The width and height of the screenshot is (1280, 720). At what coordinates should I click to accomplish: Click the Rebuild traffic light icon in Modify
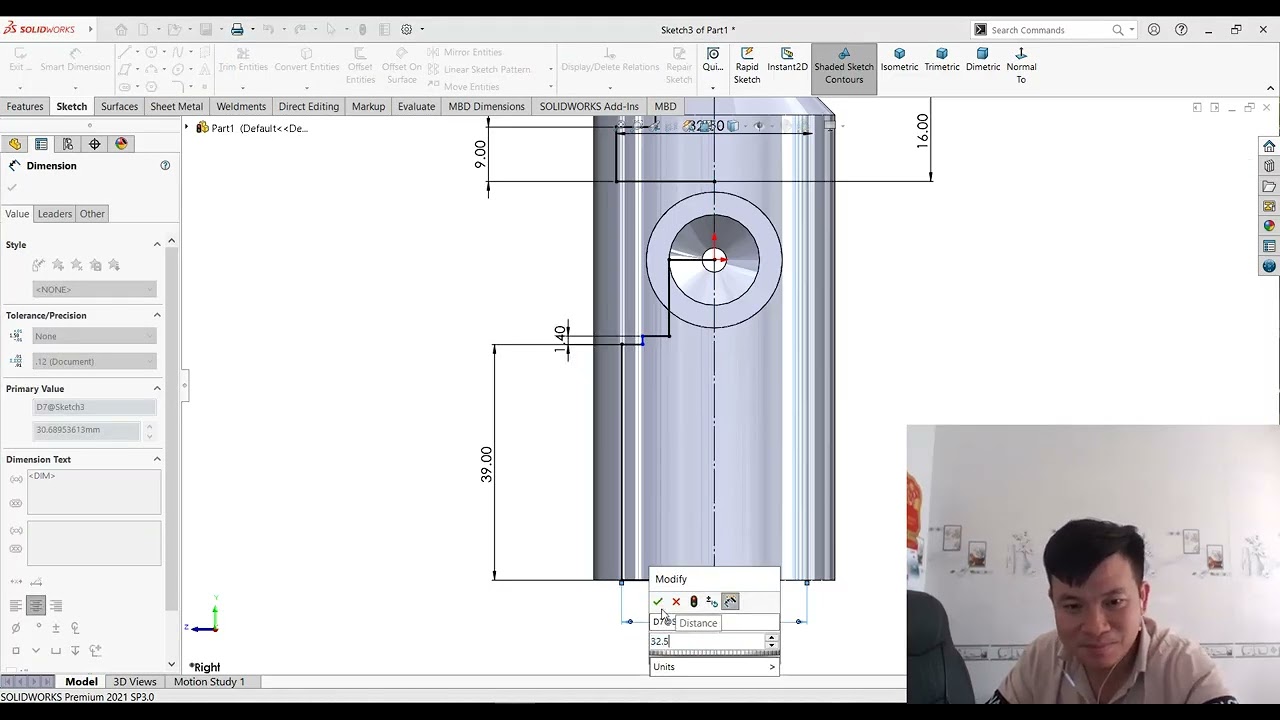pyautogui.click(x=694, y=601)
